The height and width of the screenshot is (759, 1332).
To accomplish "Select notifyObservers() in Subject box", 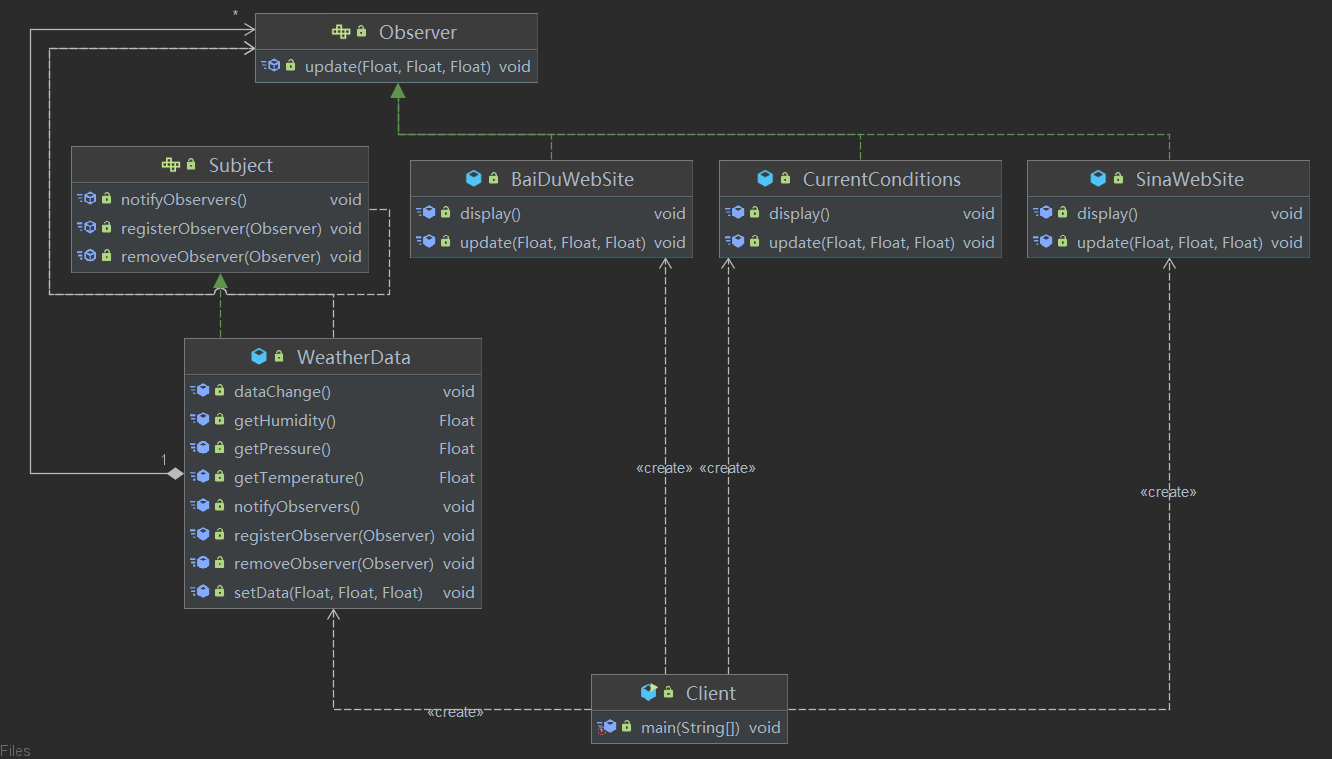I will [220, 200].
